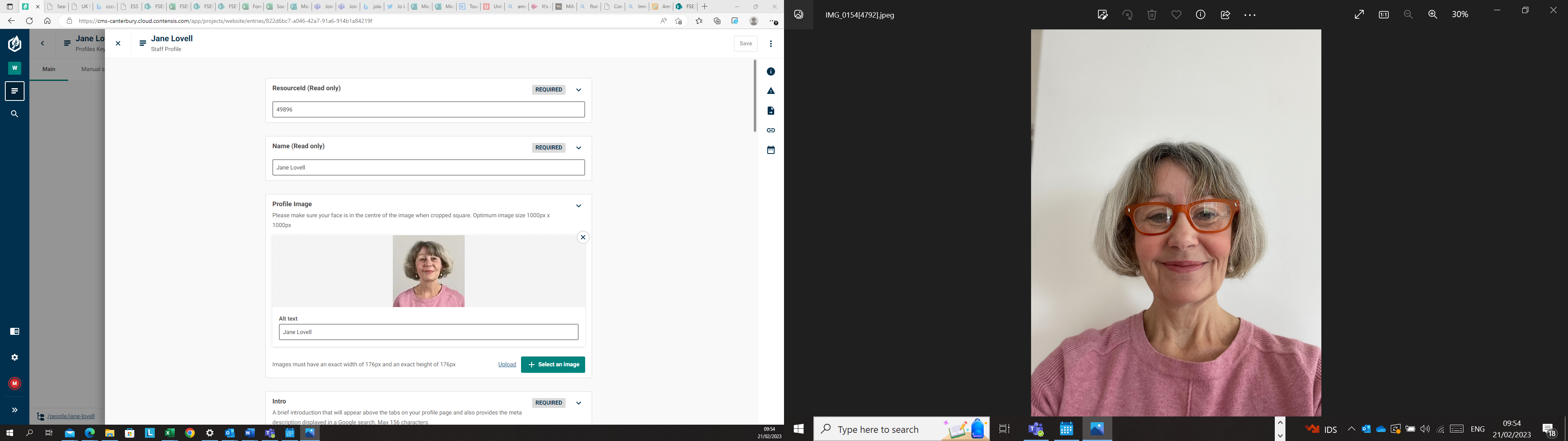The width and height of the screenshot is (1568, 441).
Task: Collapse the Profile Image section chevron
Action: pyautogui.click(x=578, y=206)
